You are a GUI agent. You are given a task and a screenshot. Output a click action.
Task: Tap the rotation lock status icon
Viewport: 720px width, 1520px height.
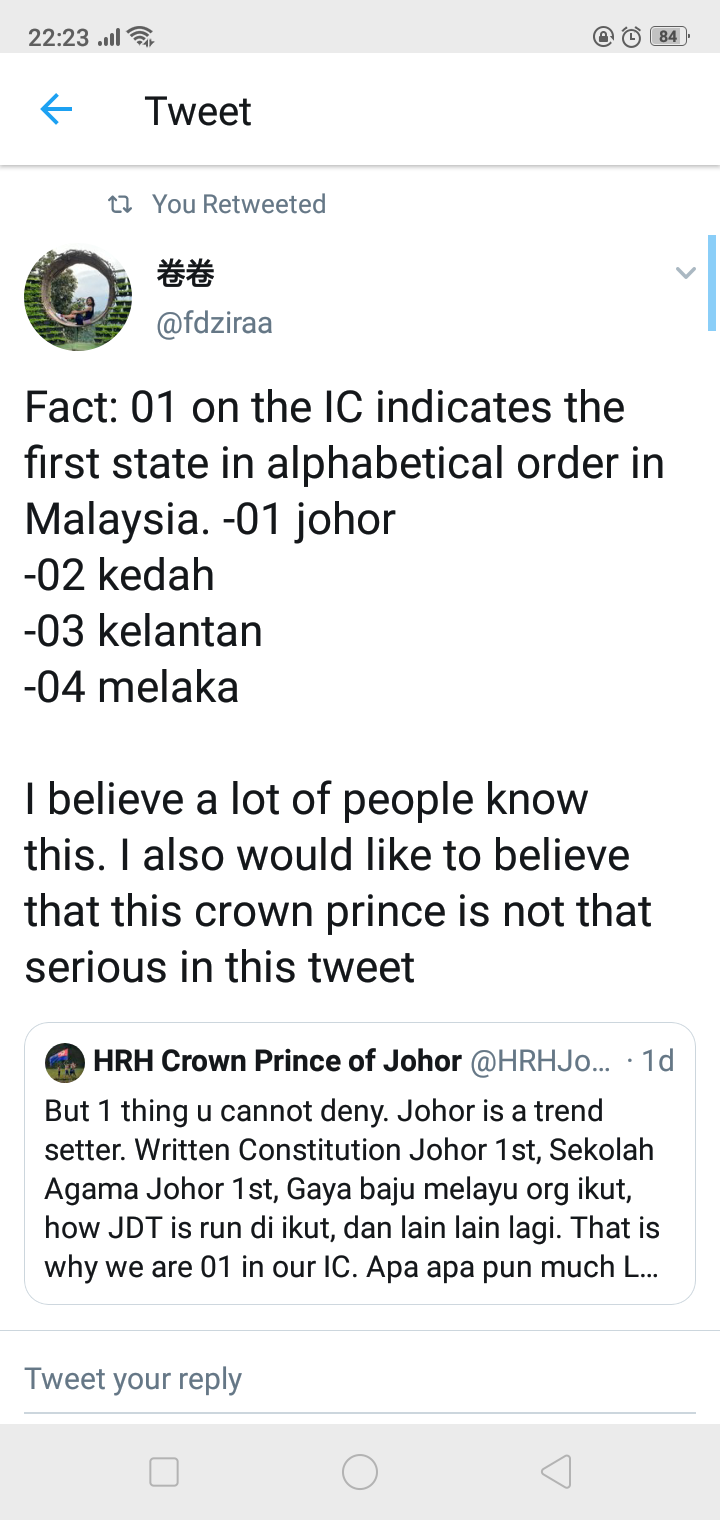603,37
